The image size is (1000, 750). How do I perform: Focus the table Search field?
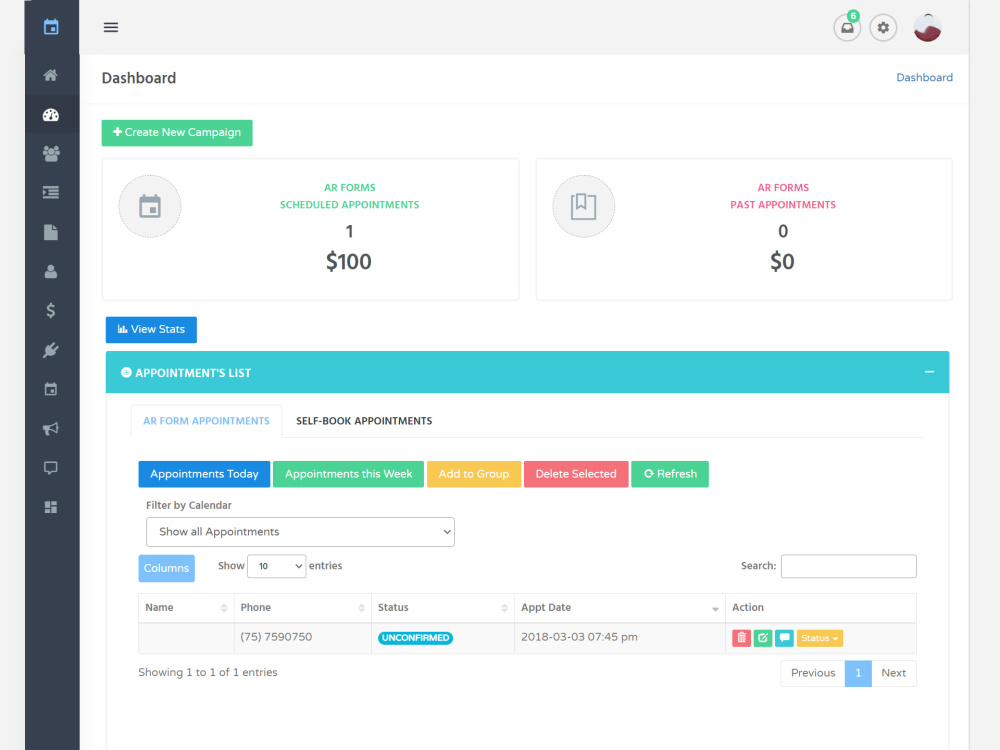pos(849,566)
